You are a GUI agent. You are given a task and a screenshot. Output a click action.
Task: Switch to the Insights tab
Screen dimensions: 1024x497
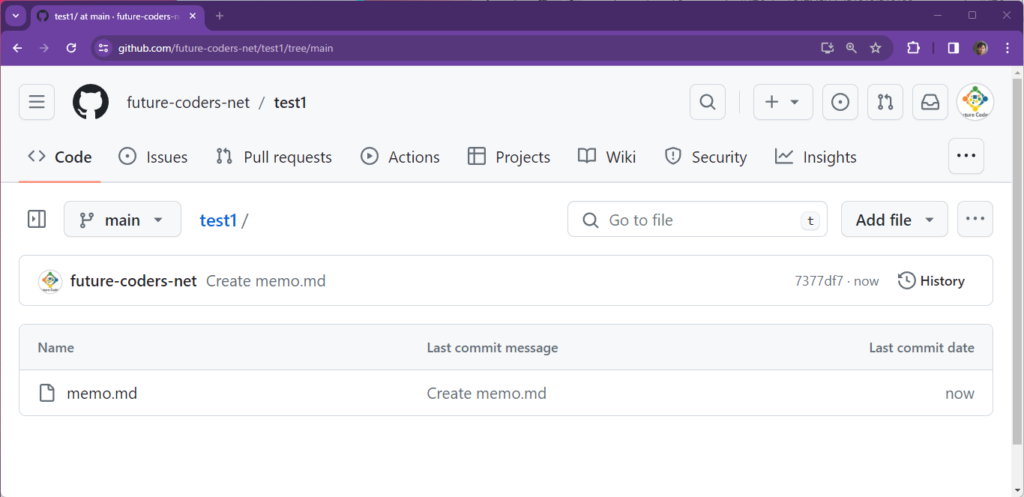(x=816, y=157)
